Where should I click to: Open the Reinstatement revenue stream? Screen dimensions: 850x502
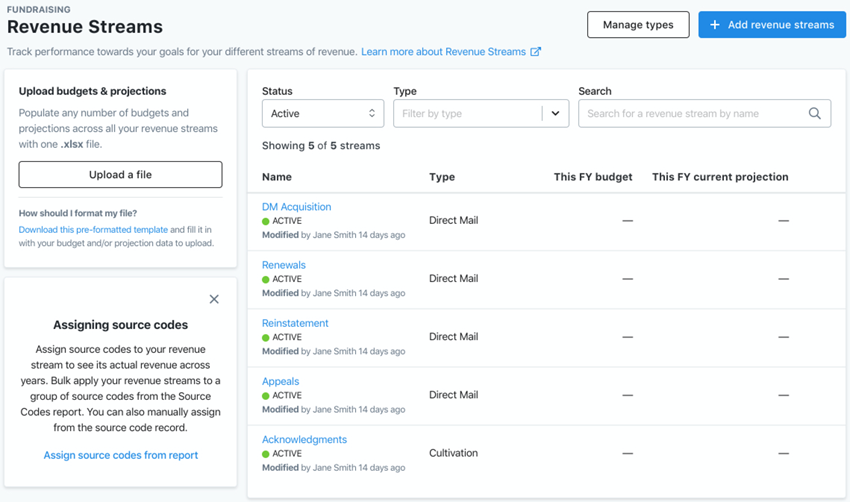coord(295,323)
